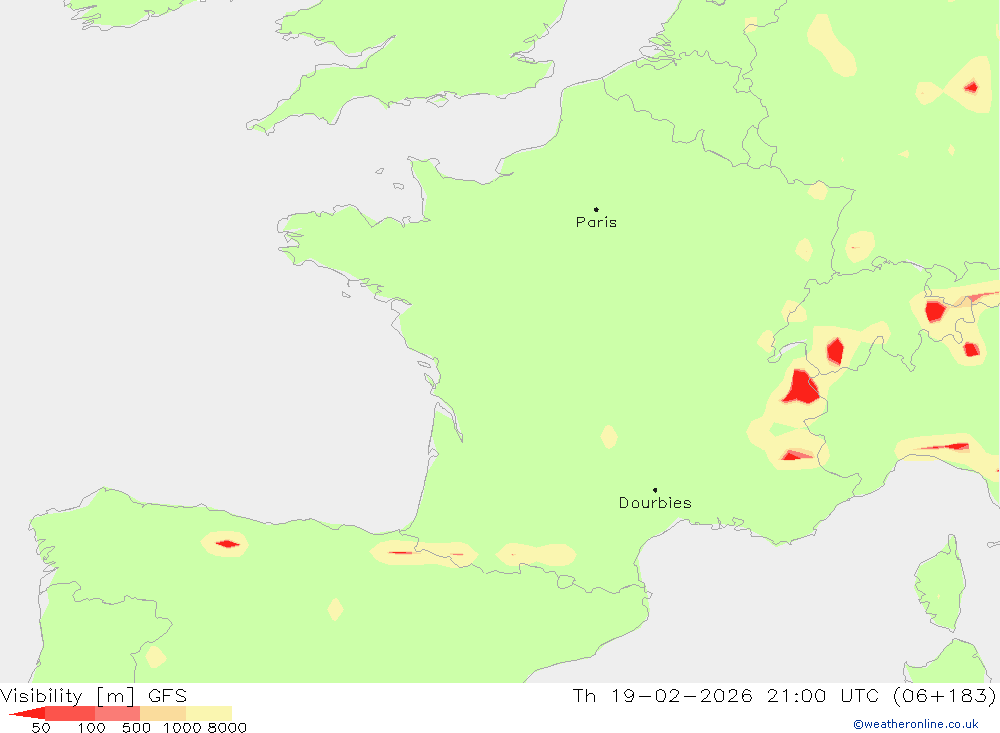The width and height of the screenshot is (1000, 733).
Task: Click the (06+183) forecast run label
Action: click(x=945, y=695)
